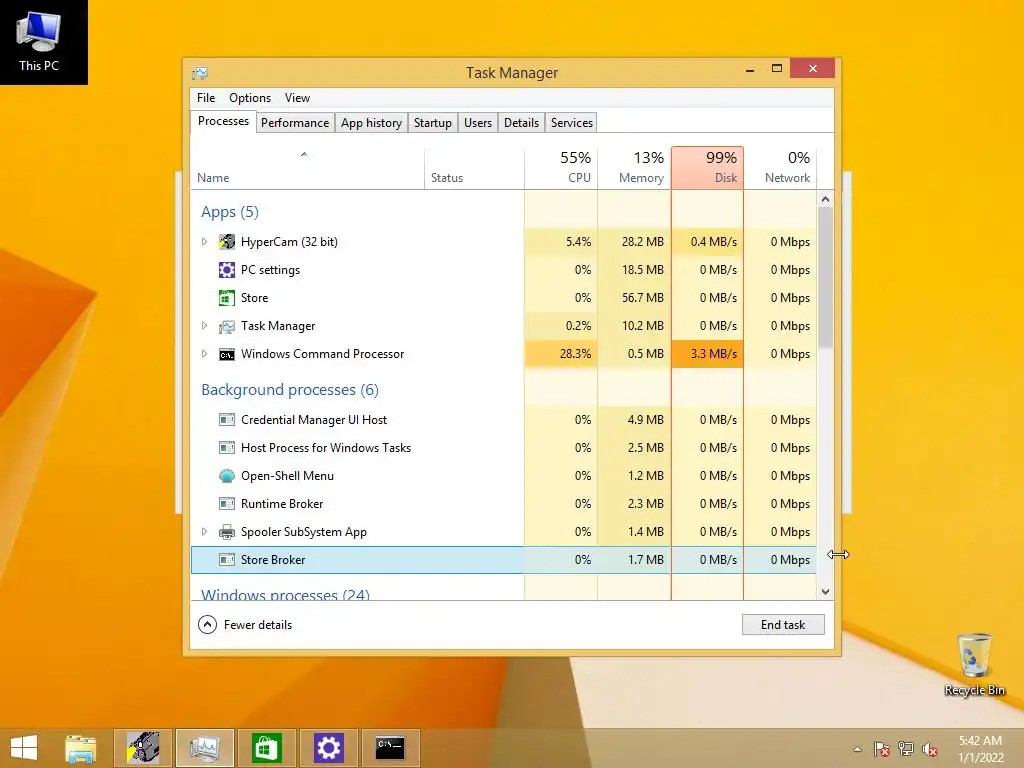The height and width of the screenshot is (768, 1024).
Task: Click the Task Manager title bar icon
Action: [x=200, y=72]
